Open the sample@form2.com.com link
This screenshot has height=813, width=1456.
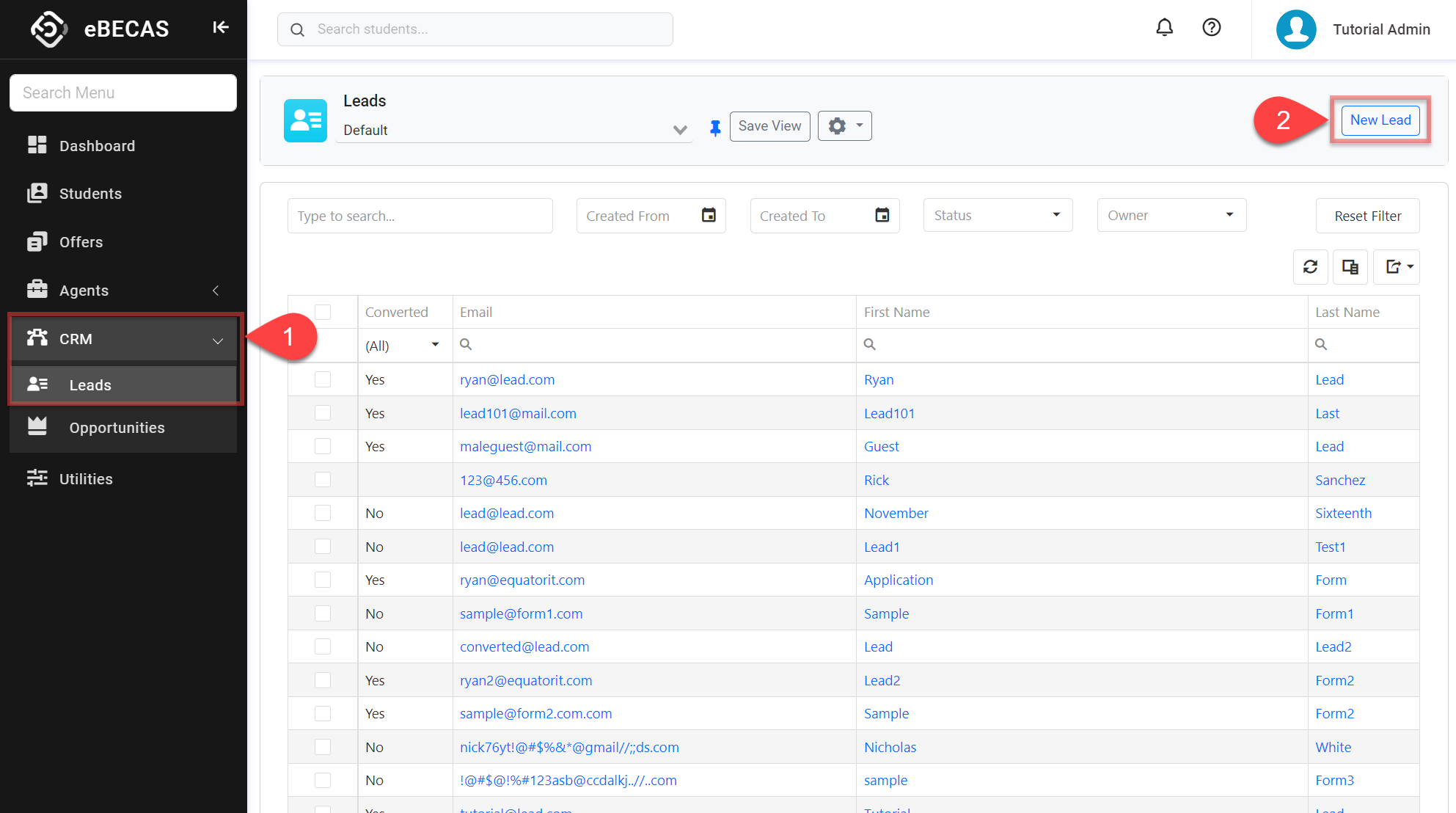point(535,713)
